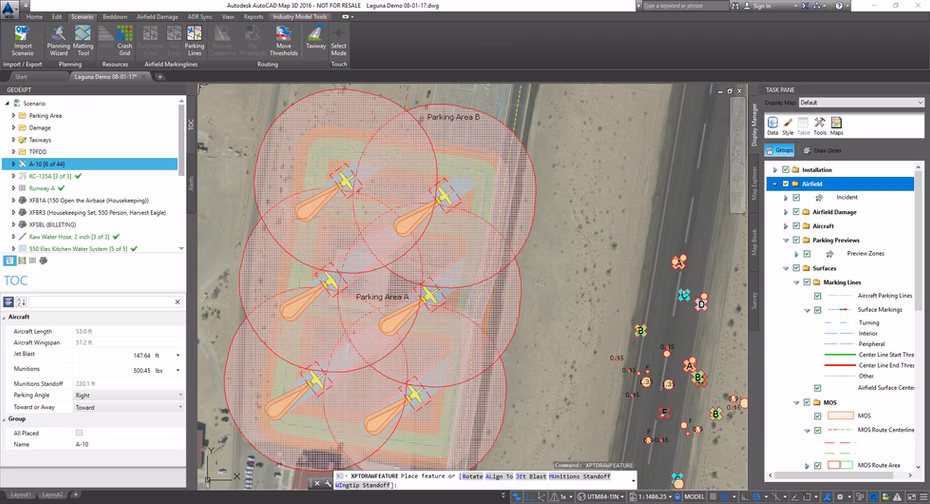Click the first view icon below GEOEXPT tree
The image size is (930, 504).
9,260
